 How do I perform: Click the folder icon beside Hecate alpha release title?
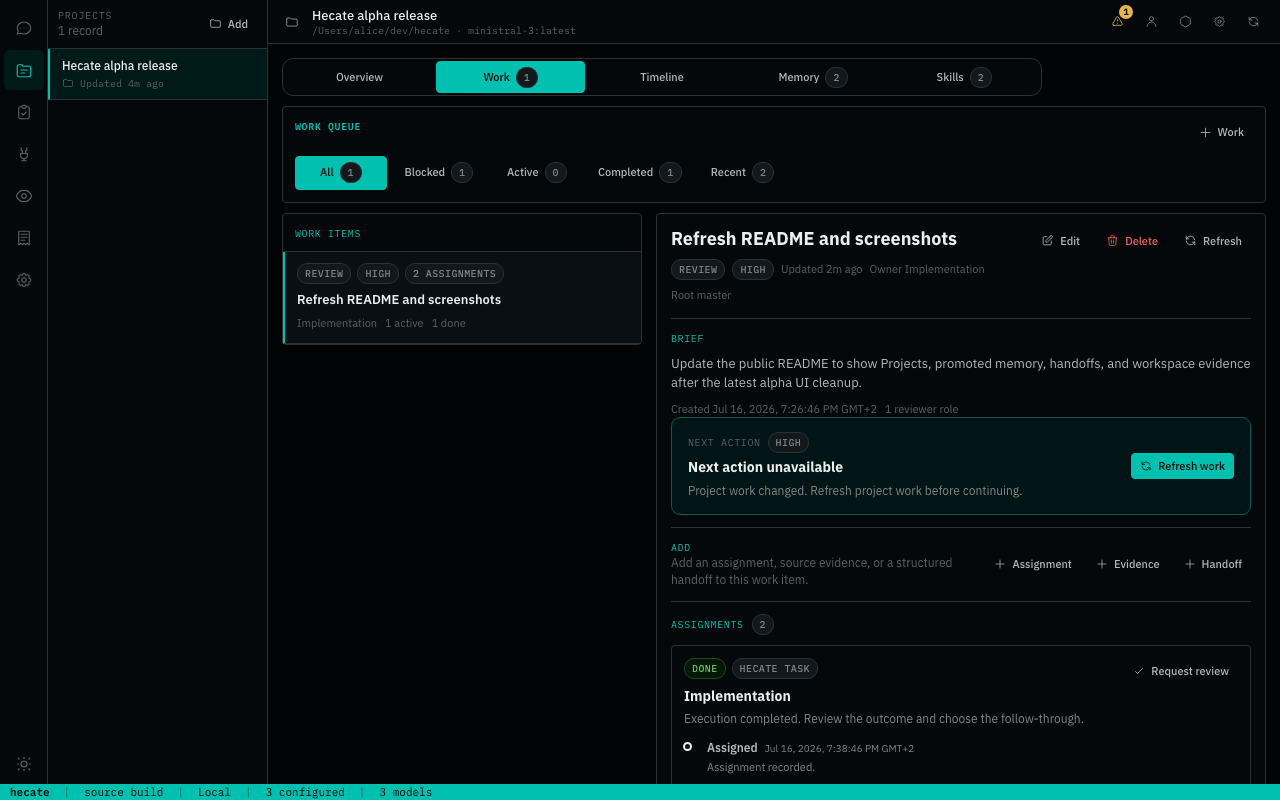pyautogui.click(x=292, y=22)
